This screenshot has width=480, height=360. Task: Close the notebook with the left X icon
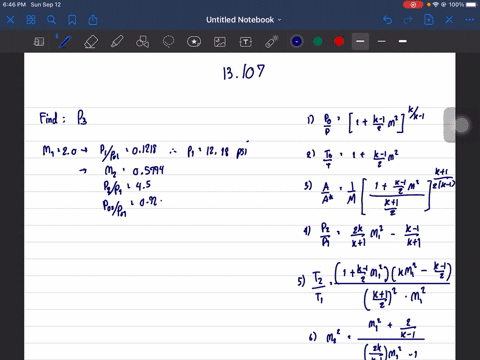coord(10,20)
